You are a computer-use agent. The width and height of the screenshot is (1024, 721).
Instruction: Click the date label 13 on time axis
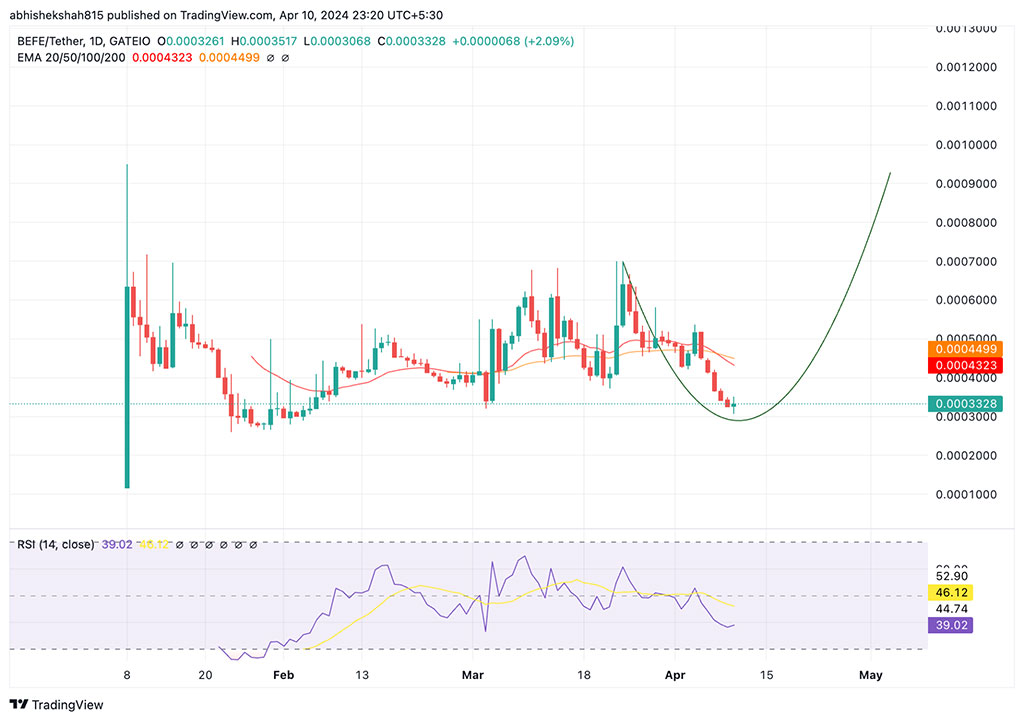coord(362,675)
